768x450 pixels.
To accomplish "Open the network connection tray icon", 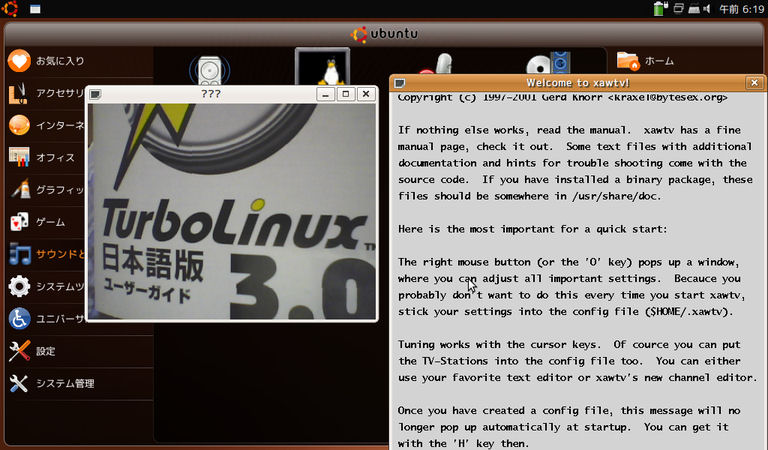I will click(694, 8).
